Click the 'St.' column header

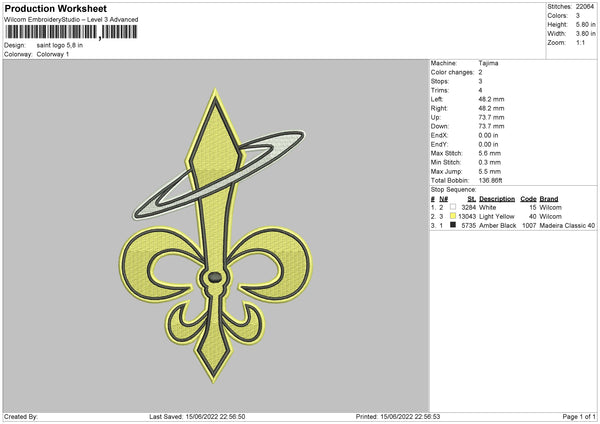pos(471,199)
